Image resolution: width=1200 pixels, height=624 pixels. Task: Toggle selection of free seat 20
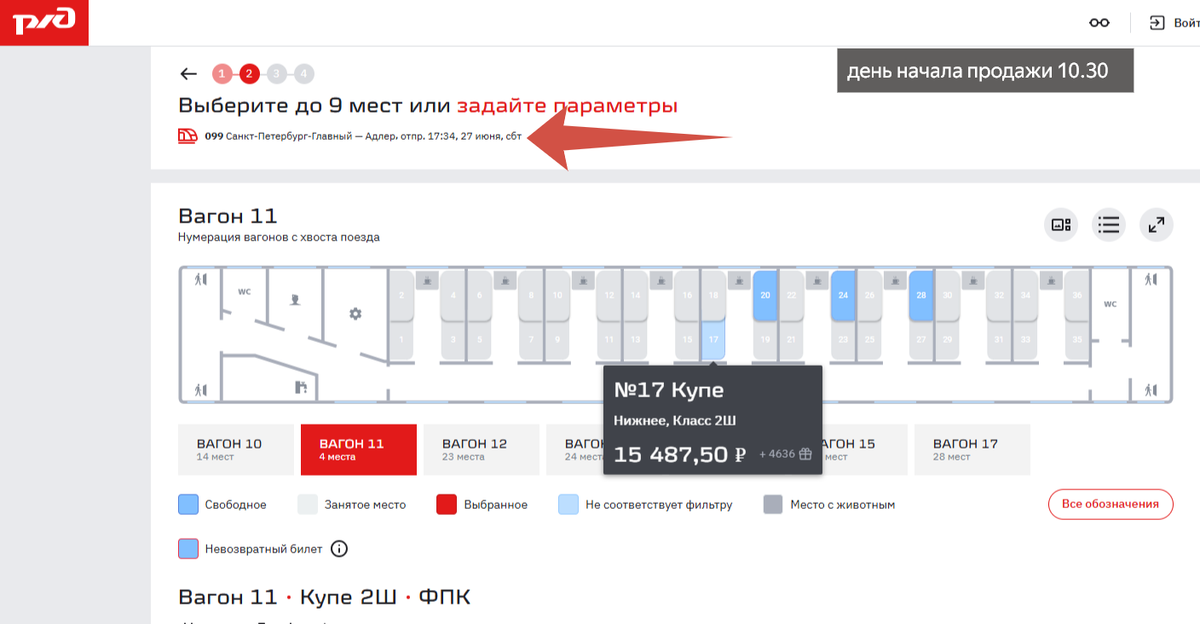[x=765, y=295]
